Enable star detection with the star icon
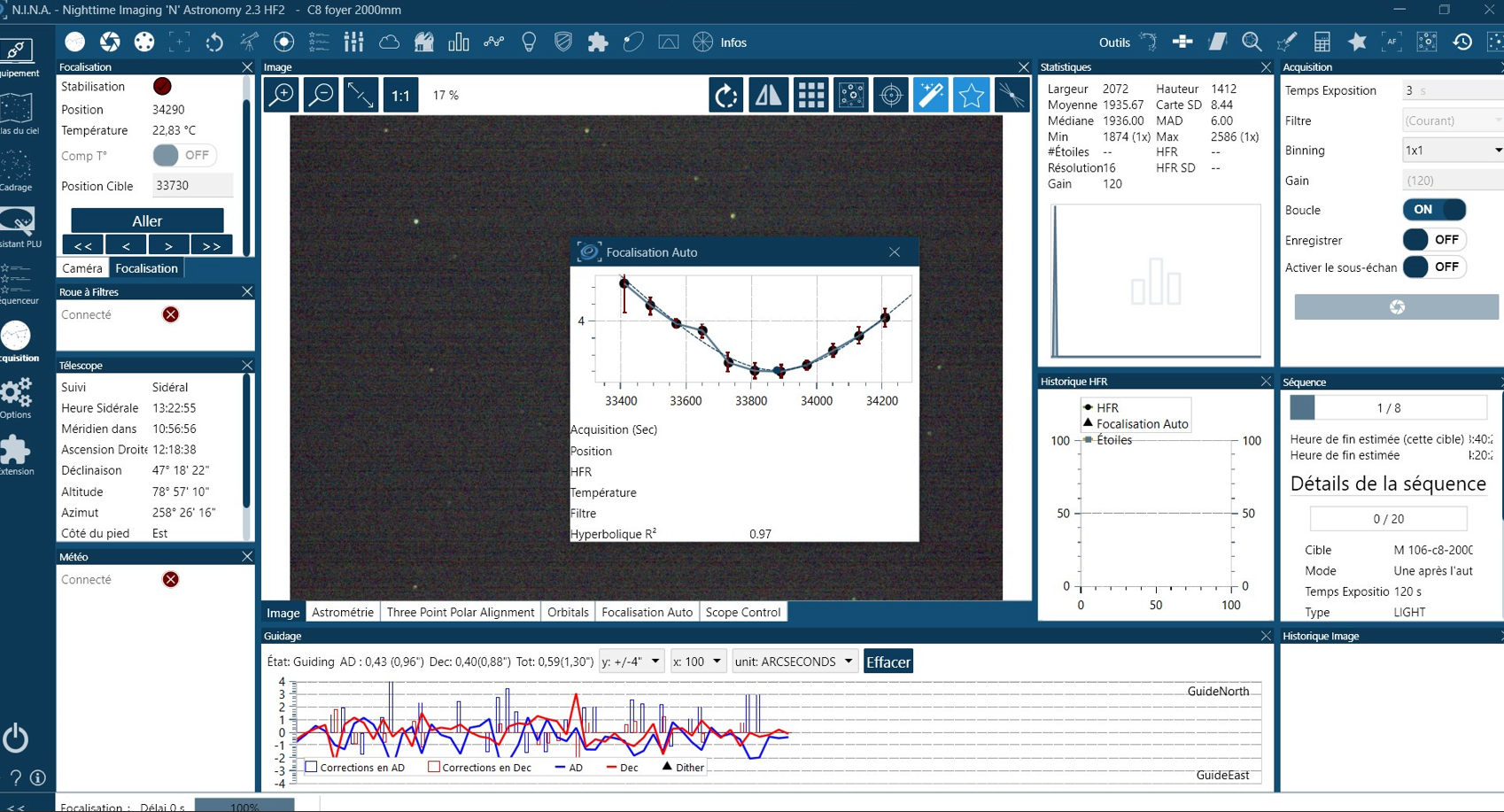 click(971, 95)
